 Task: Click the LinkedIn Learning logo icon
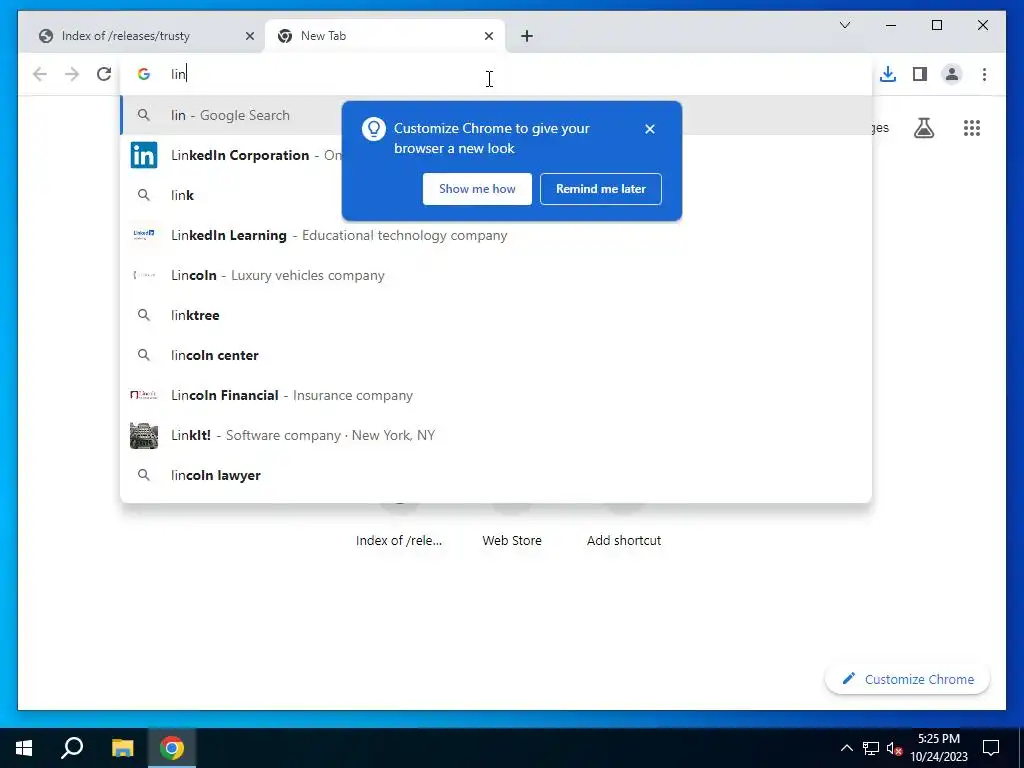coord(144,234)
